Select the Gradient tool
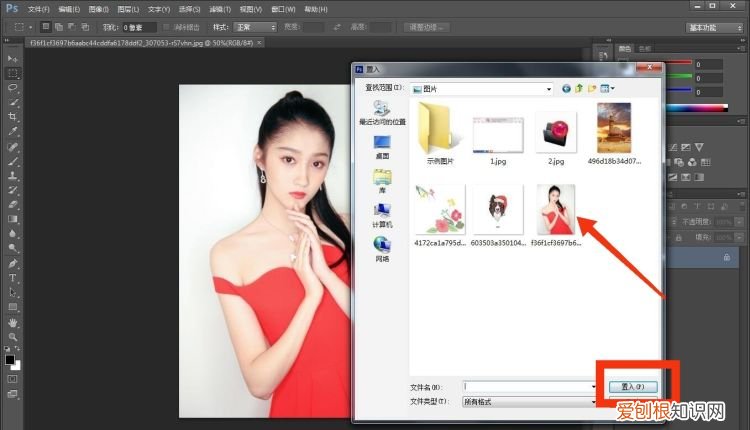This screenshot has height=430, width=750. click(x=12, y=219)
